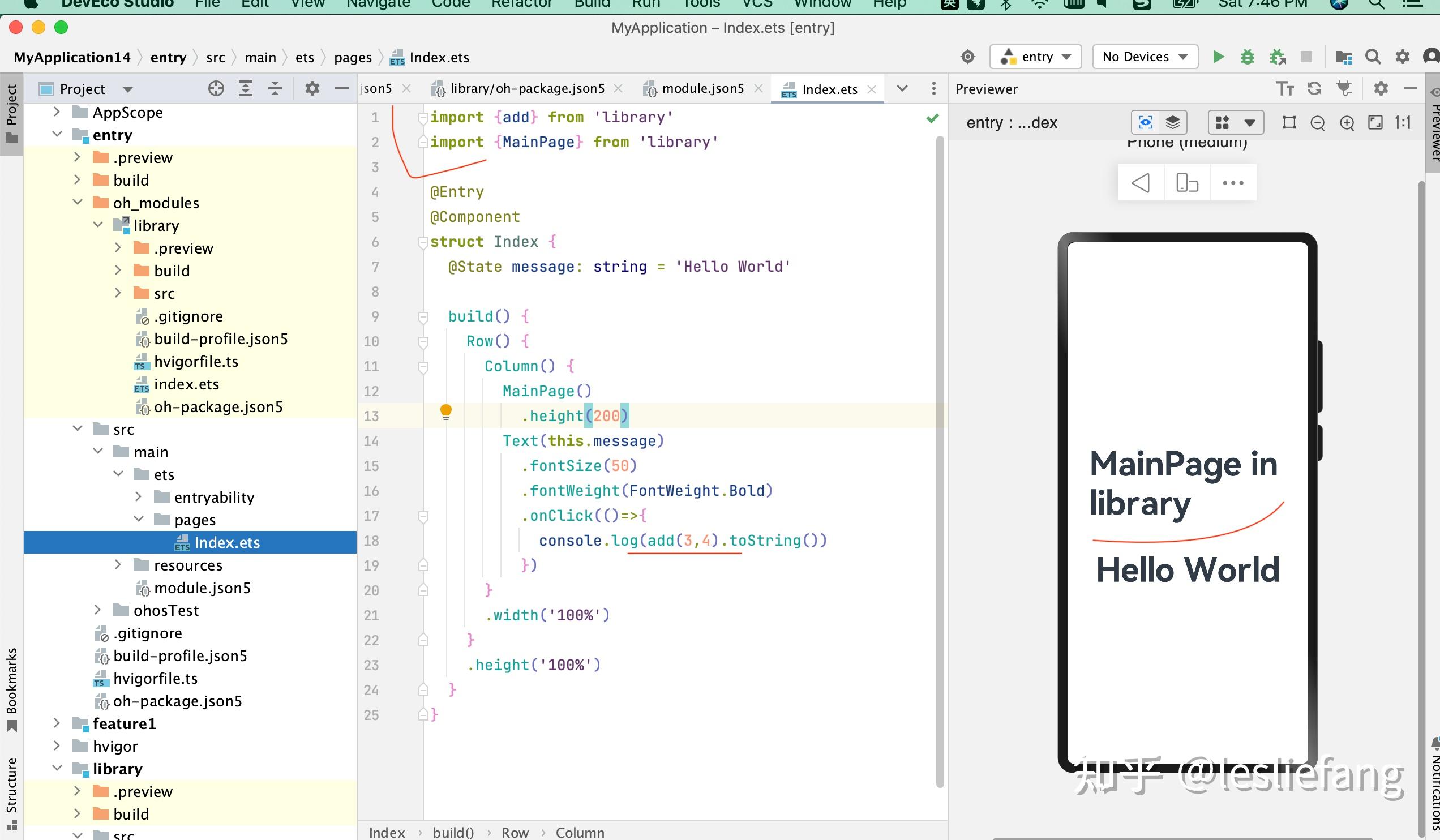Image resolution: width=1440 pixels, height=840 pixels.
Task: Click the Previewer font size Tt icon
Action: (x=1284, y=88)
